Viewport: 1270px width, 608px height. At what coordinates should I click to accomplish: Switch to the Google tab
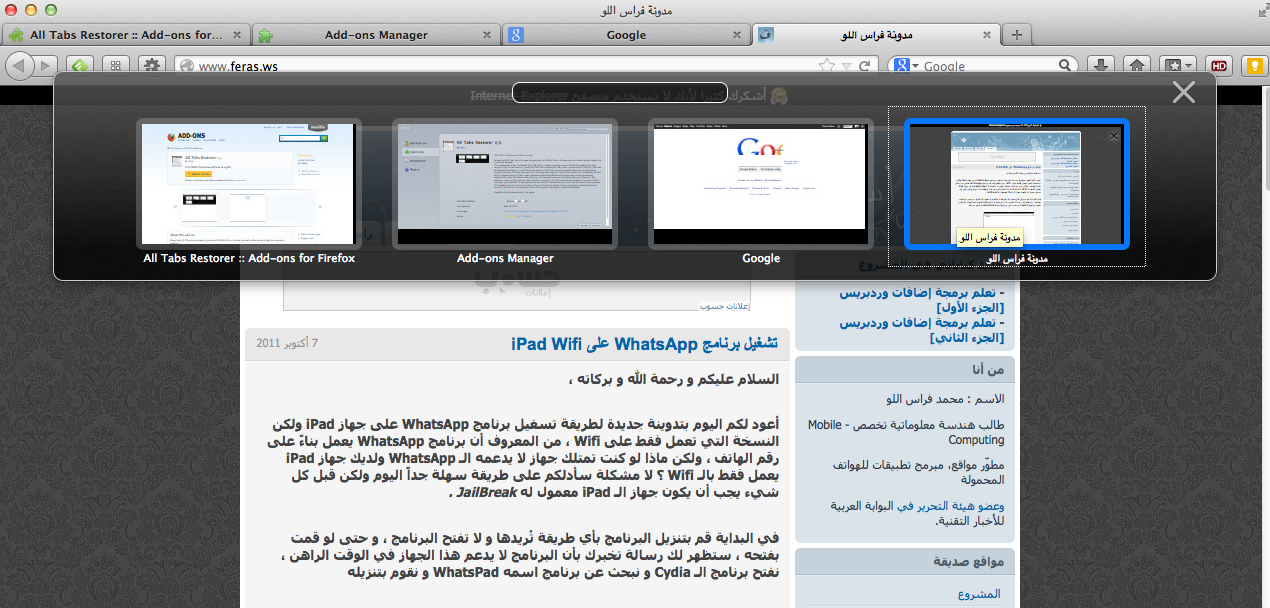point(626,35)
